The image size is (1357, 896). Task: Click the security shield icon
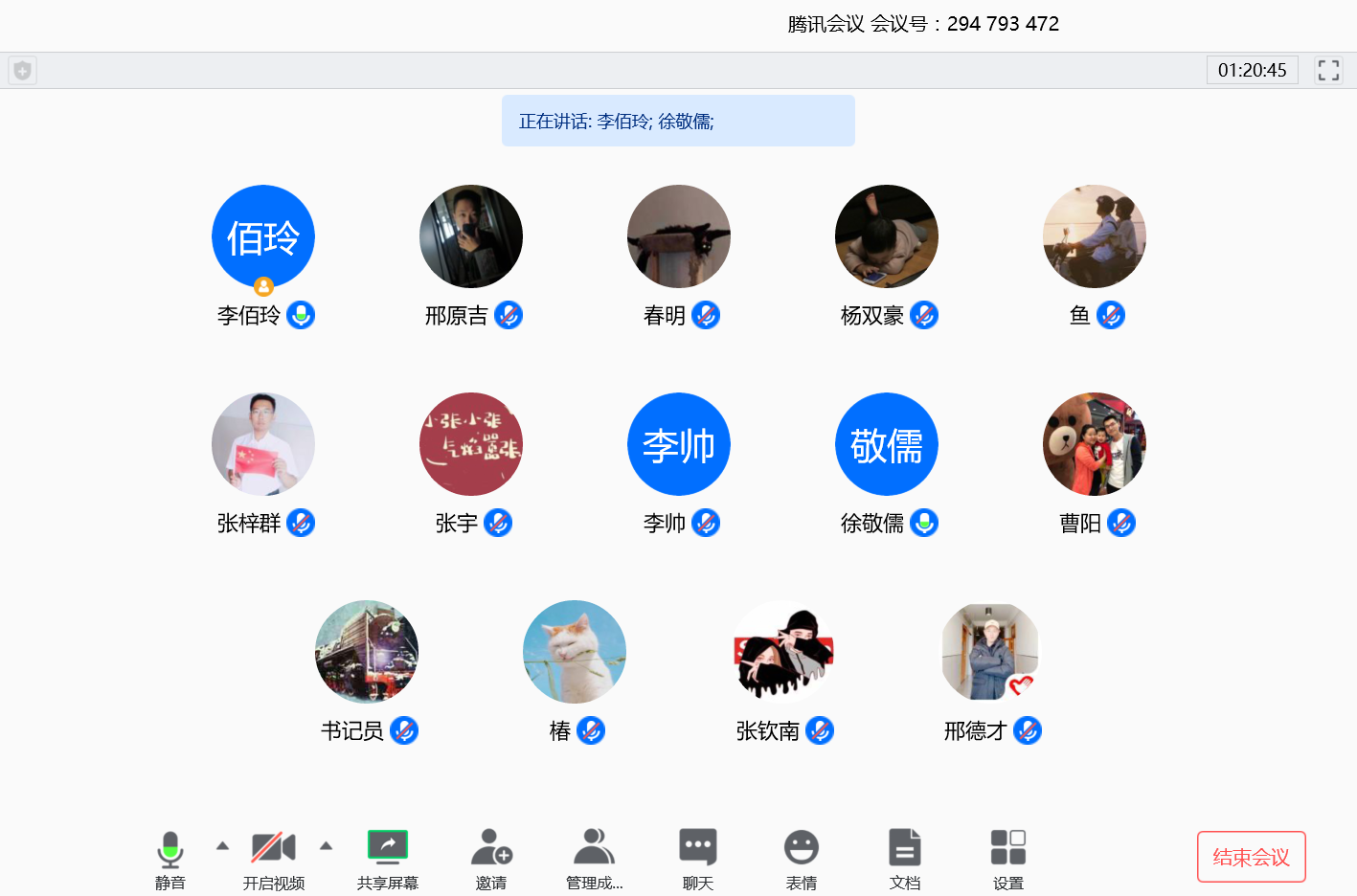click(x=22, y=71)
